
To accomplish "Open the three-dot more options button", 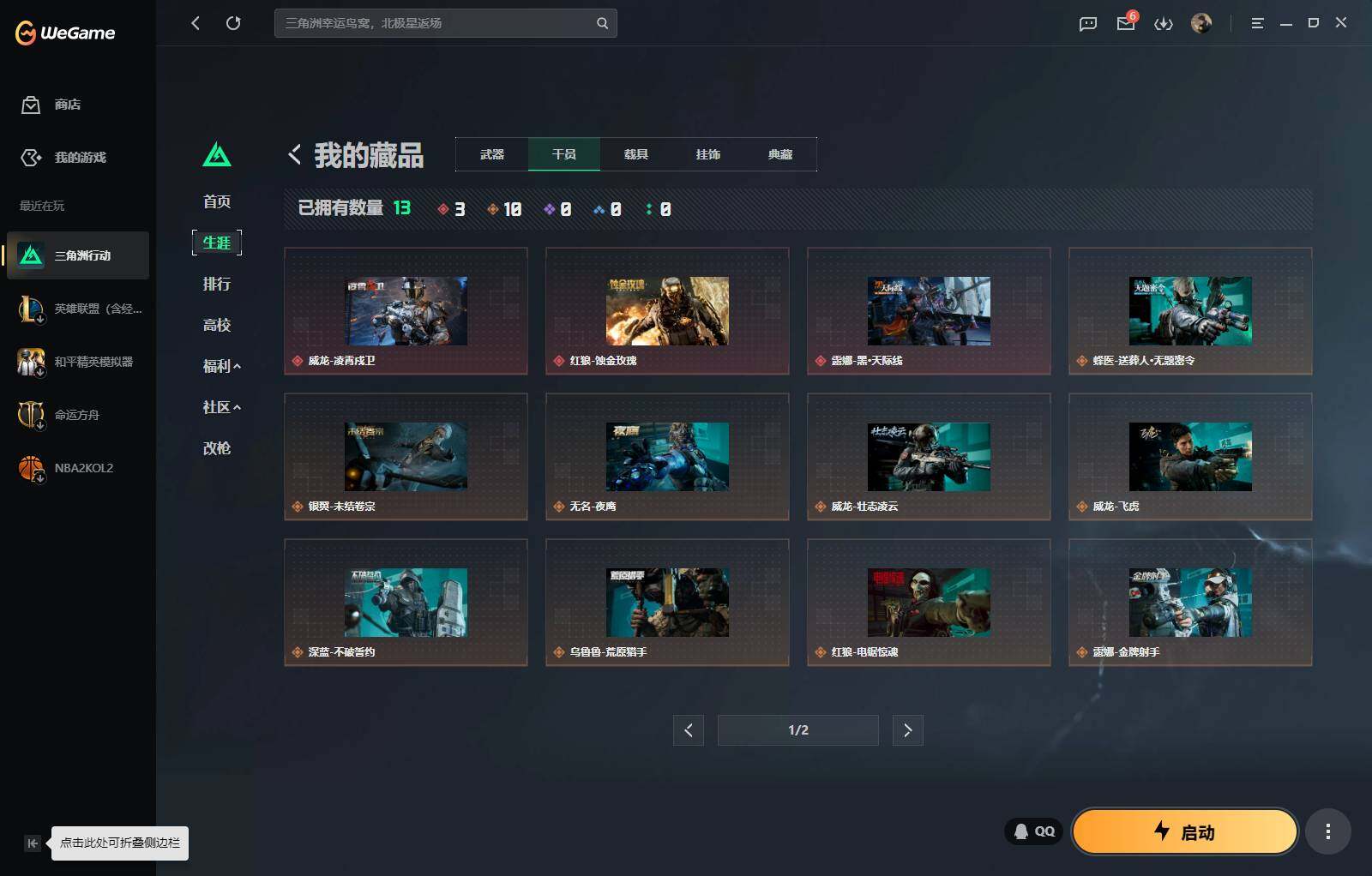I will point(1328,831).
